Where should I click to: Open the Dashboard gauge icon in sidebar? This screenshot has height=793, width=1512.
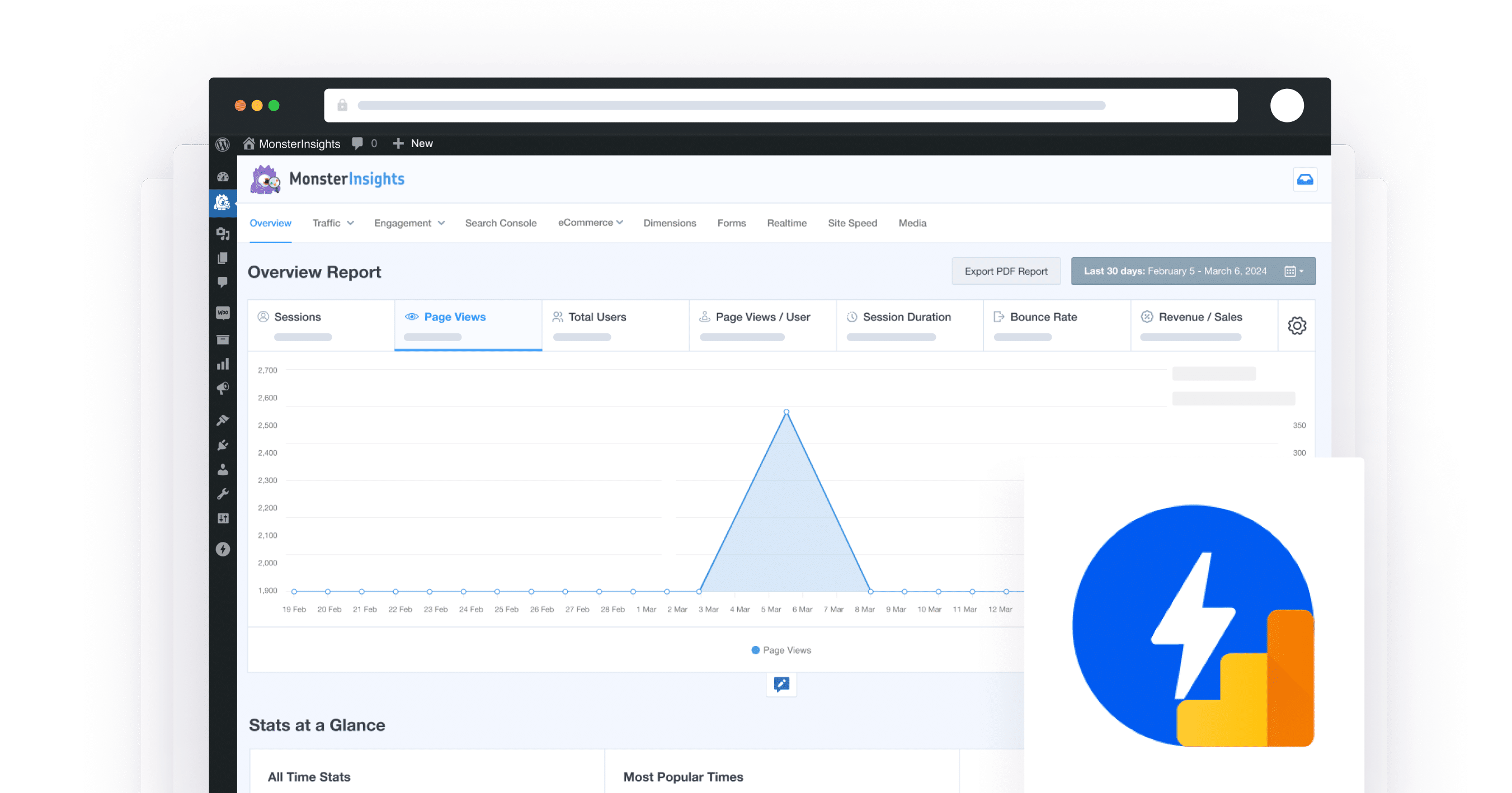coord(223,177)
